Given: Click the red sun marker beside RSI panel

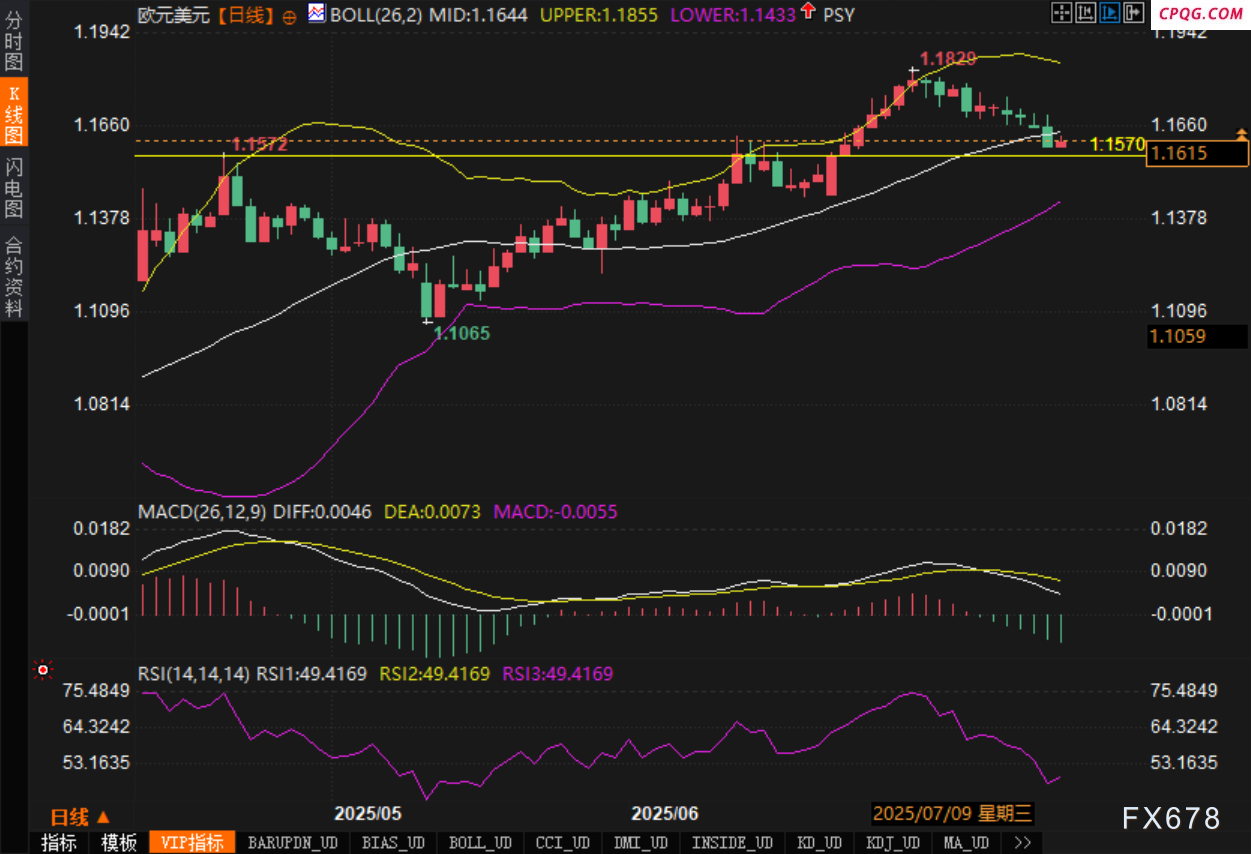Looking at the screenshot, I should click(42, 671).
